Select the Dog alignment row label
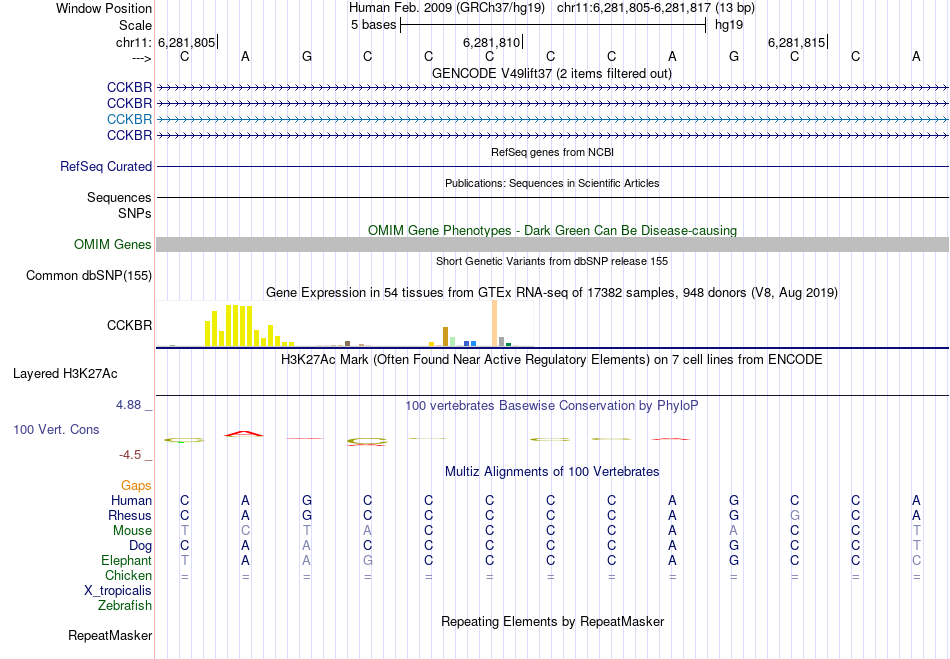The image size is (950, 659). 140,546
